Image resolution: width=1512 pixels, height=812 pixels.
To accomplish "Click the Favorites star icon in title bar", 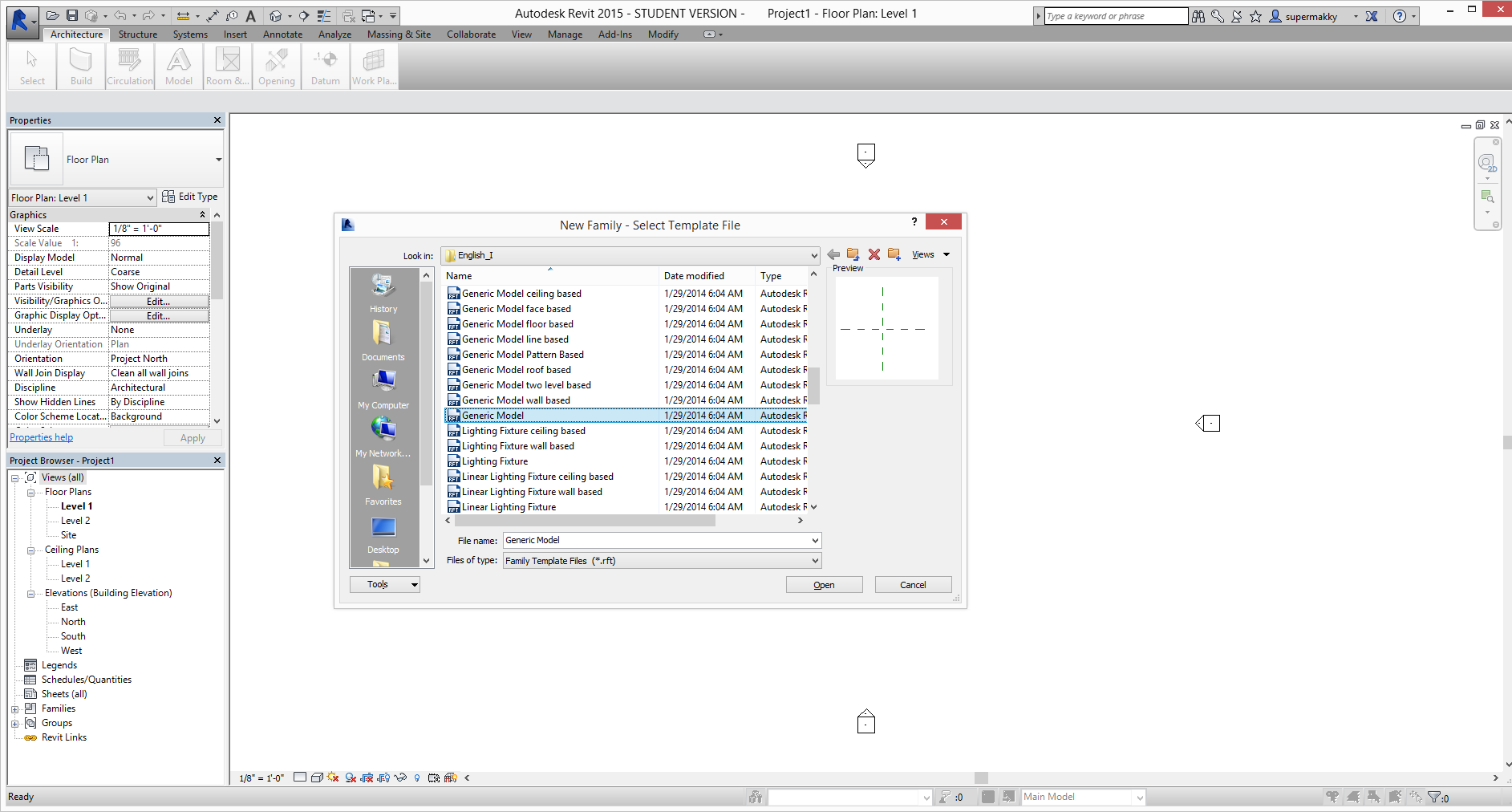I will [x=1256, y=16].
